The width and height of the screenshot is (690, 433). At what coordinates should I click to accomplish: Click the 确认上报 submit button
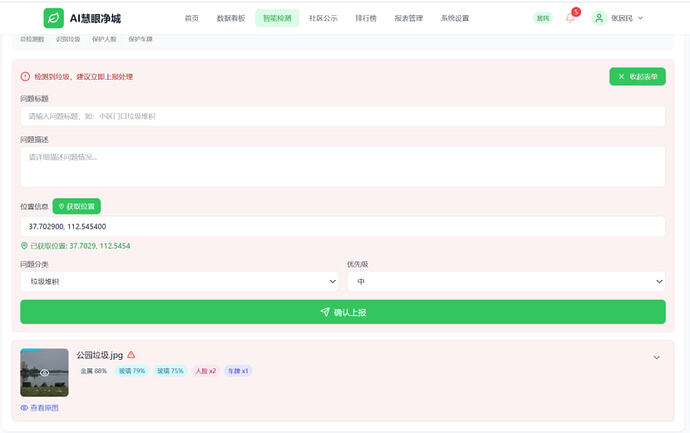[343, 312]
